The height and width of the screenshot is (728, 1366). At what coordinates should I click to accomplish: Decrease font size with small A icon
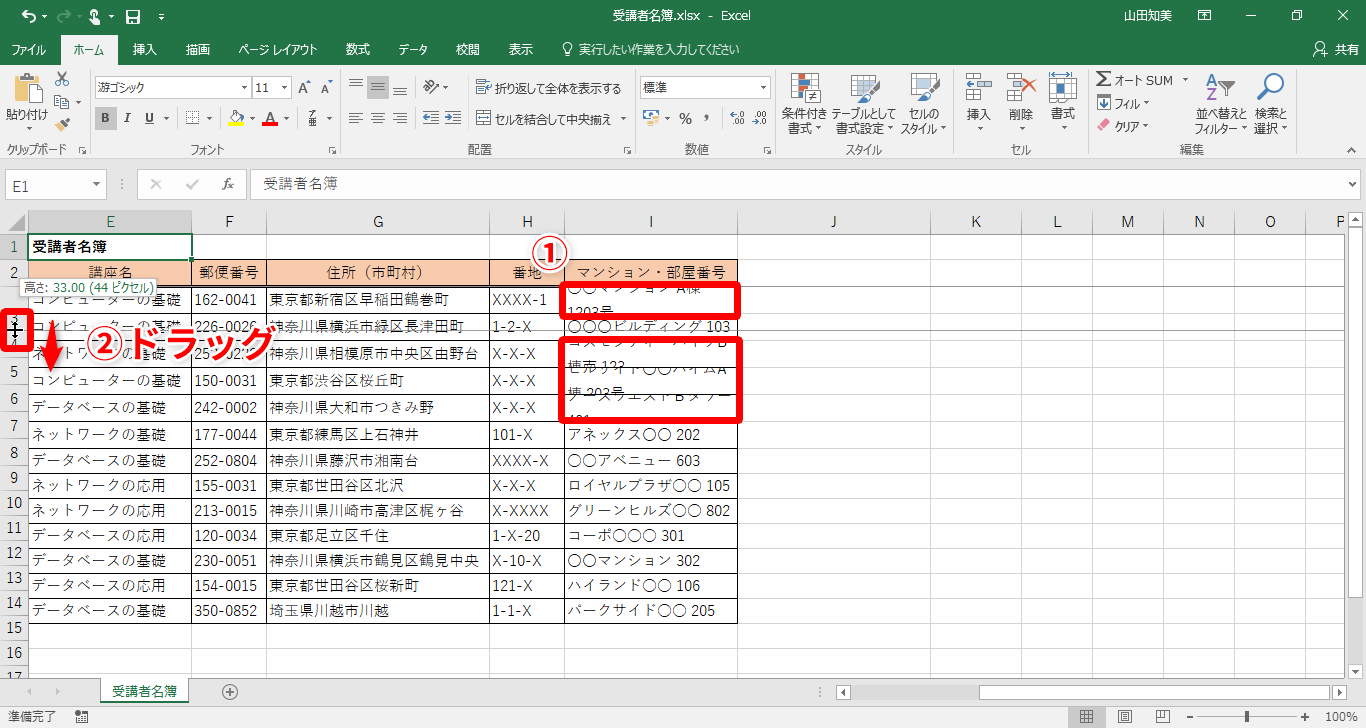click(327, 88)
